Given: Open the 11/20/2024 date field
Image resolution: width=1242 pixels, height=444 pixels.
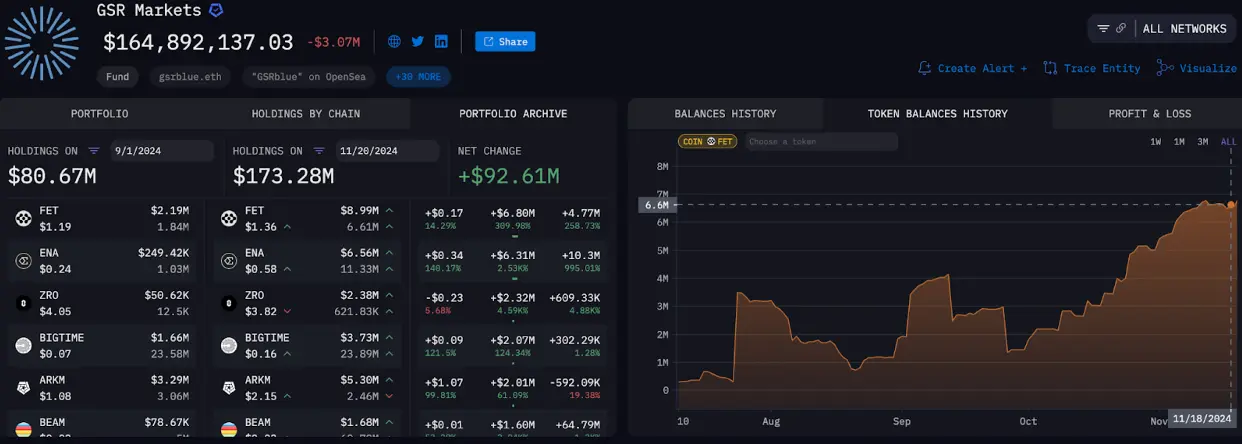Looking at the screenshot, I should click(386, 151).
